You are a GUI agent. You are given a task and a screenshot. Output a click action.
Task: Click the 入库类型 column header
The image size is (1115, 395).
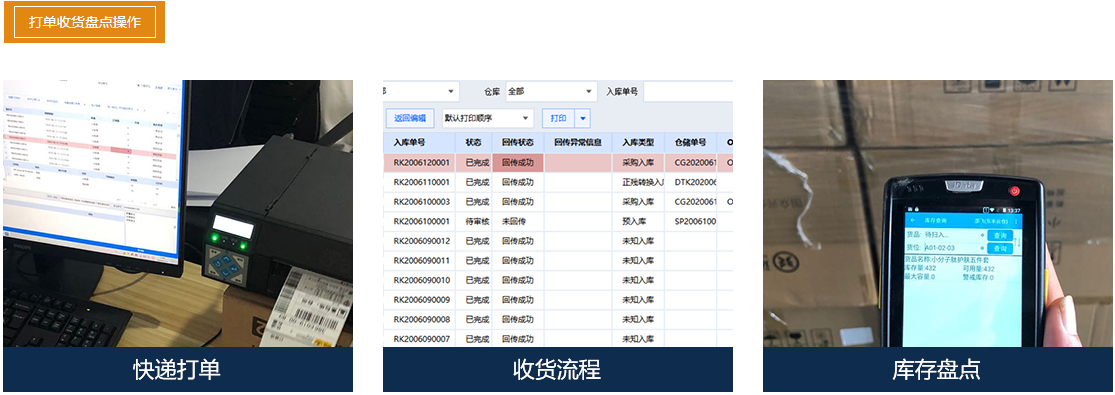click(x=638, y=143)
